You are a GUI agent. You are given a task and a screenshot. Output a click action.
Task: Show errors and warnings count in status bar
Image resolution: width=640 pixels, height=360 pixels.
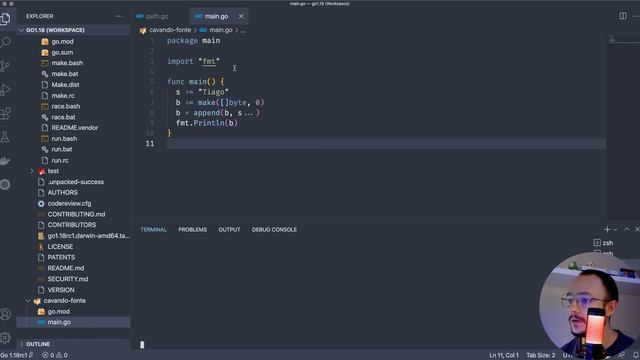pyautogui.click(x=55, y=355)
